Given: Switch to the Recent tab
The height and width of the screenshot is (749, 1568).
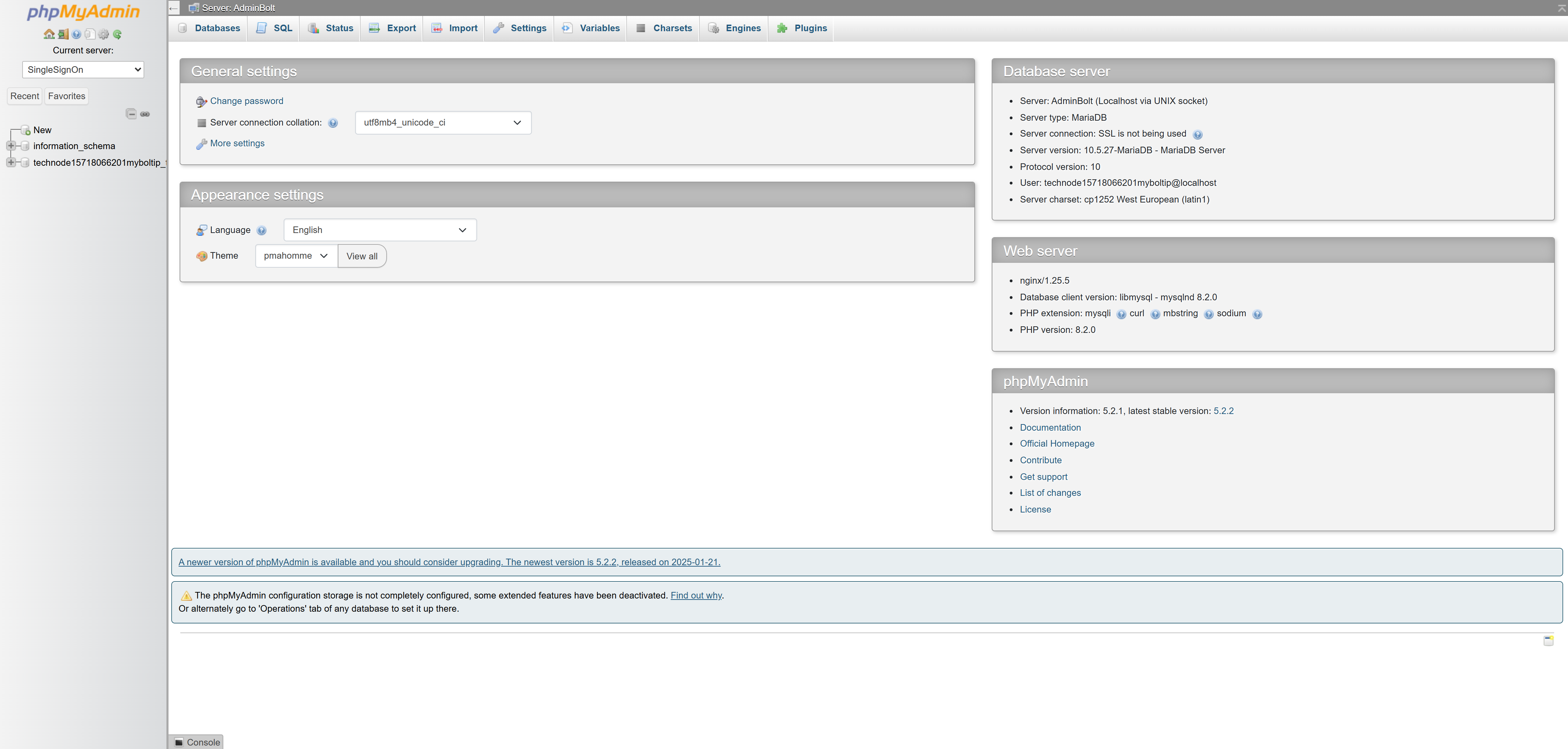Looking at the screenshot, I should pyautogui.click(x=24, y=96).
